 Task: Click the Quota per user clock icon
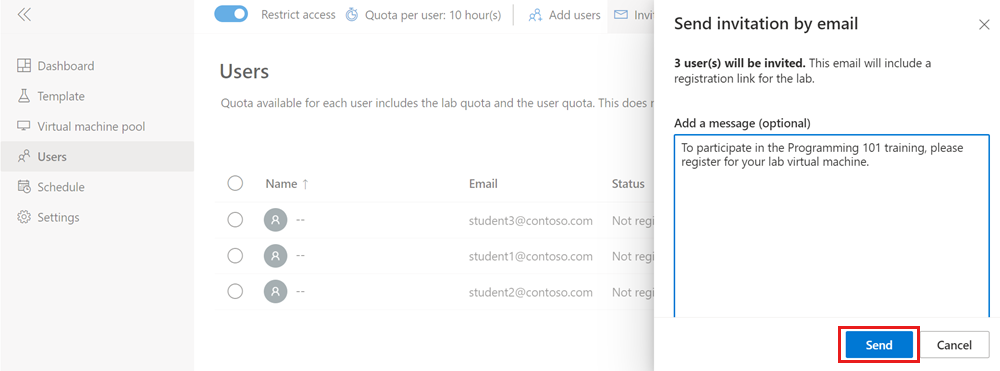click(x=352, y=15)
